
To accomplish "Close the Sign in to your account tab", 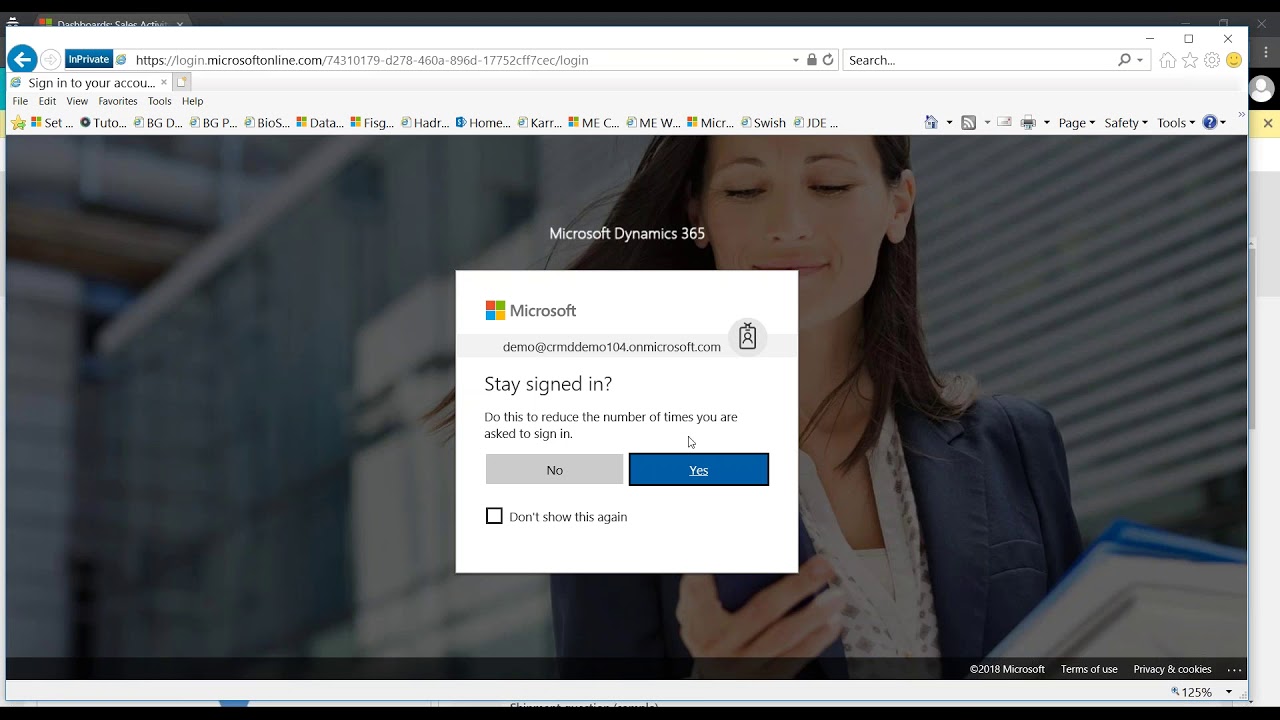I will [164, 83].
